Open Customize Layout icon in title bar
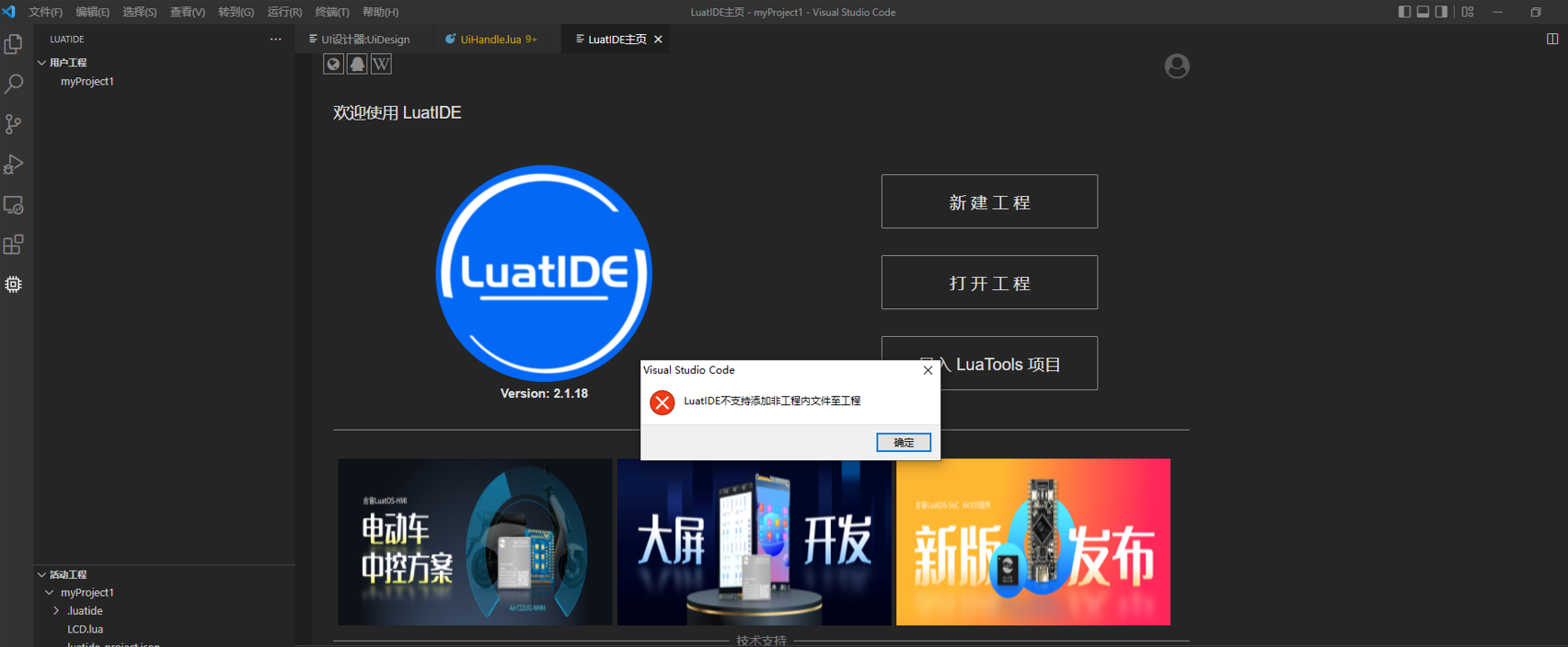 coord(1467,12)
